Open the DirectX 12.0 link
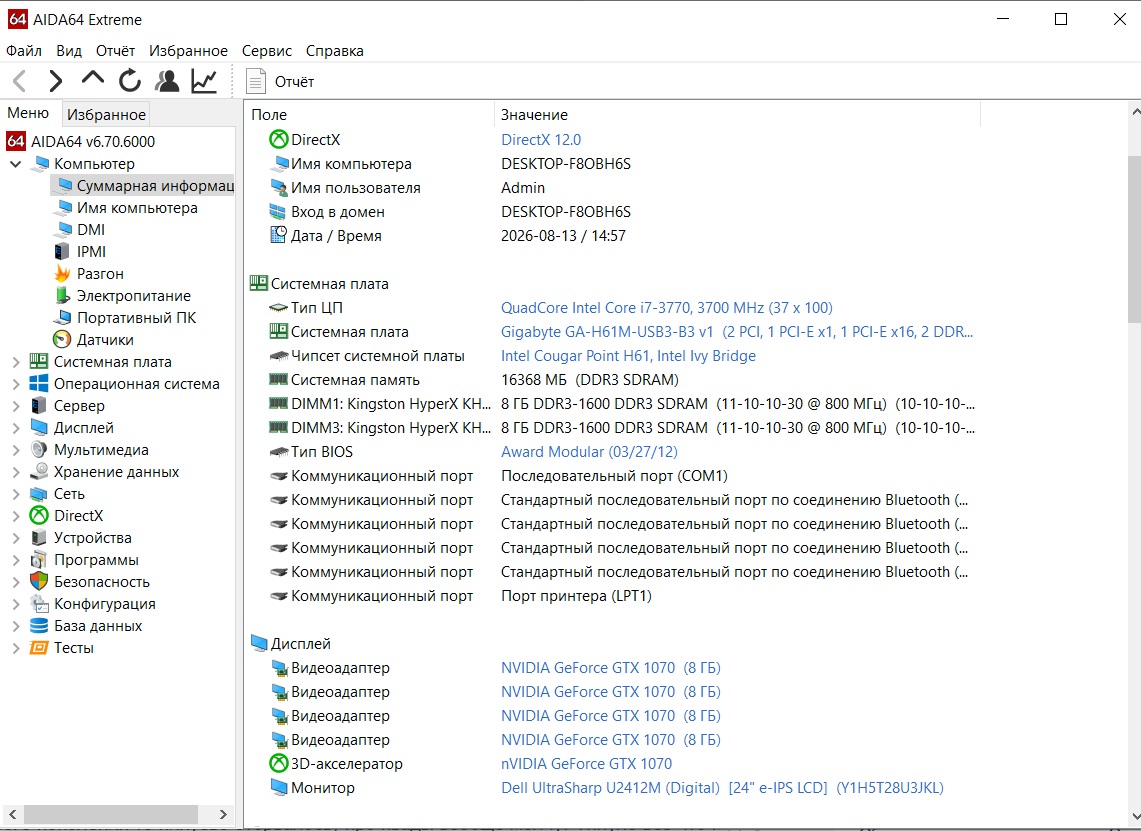The image size is (1141, 831). (541, 139)
